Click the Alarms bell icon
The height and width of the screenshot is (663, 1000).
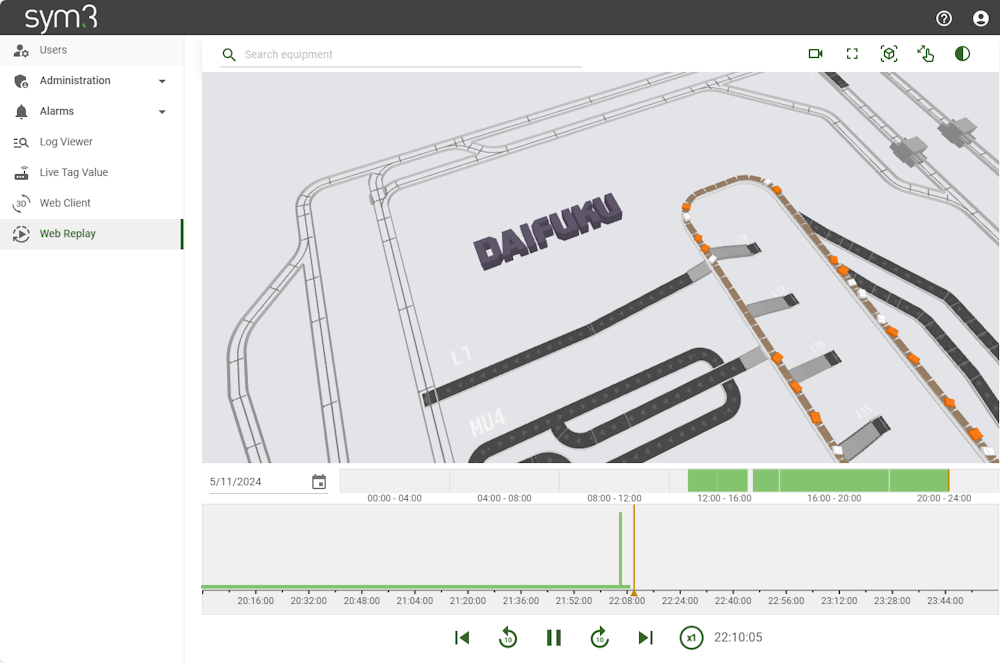click(21, 112)
